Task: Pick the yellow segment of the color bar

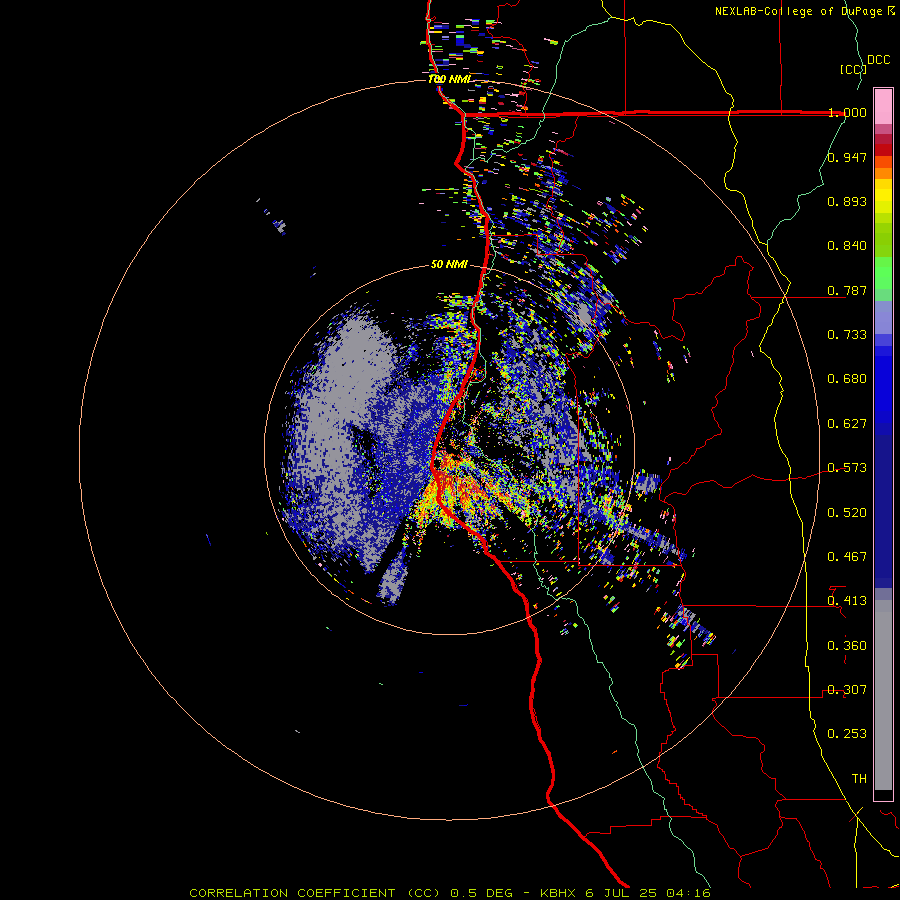Action: 883,196
